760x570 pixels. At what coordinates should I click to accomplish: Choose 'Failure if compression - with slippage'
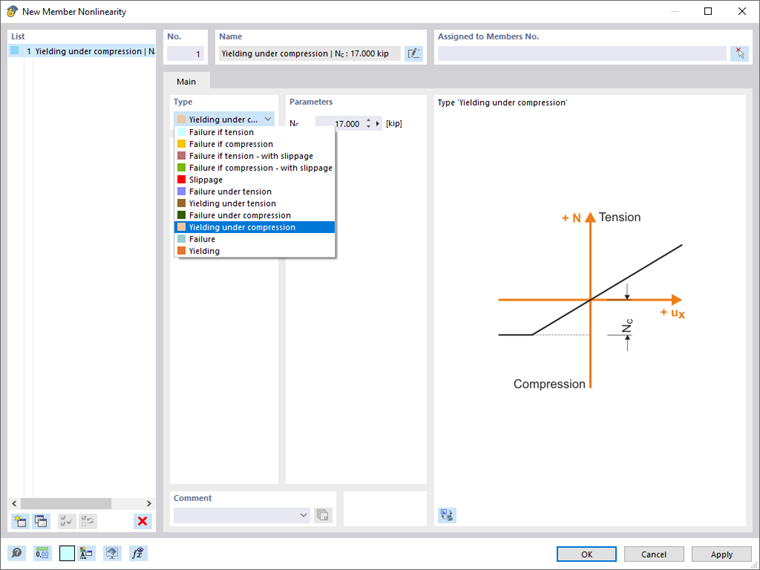[254, 168]
